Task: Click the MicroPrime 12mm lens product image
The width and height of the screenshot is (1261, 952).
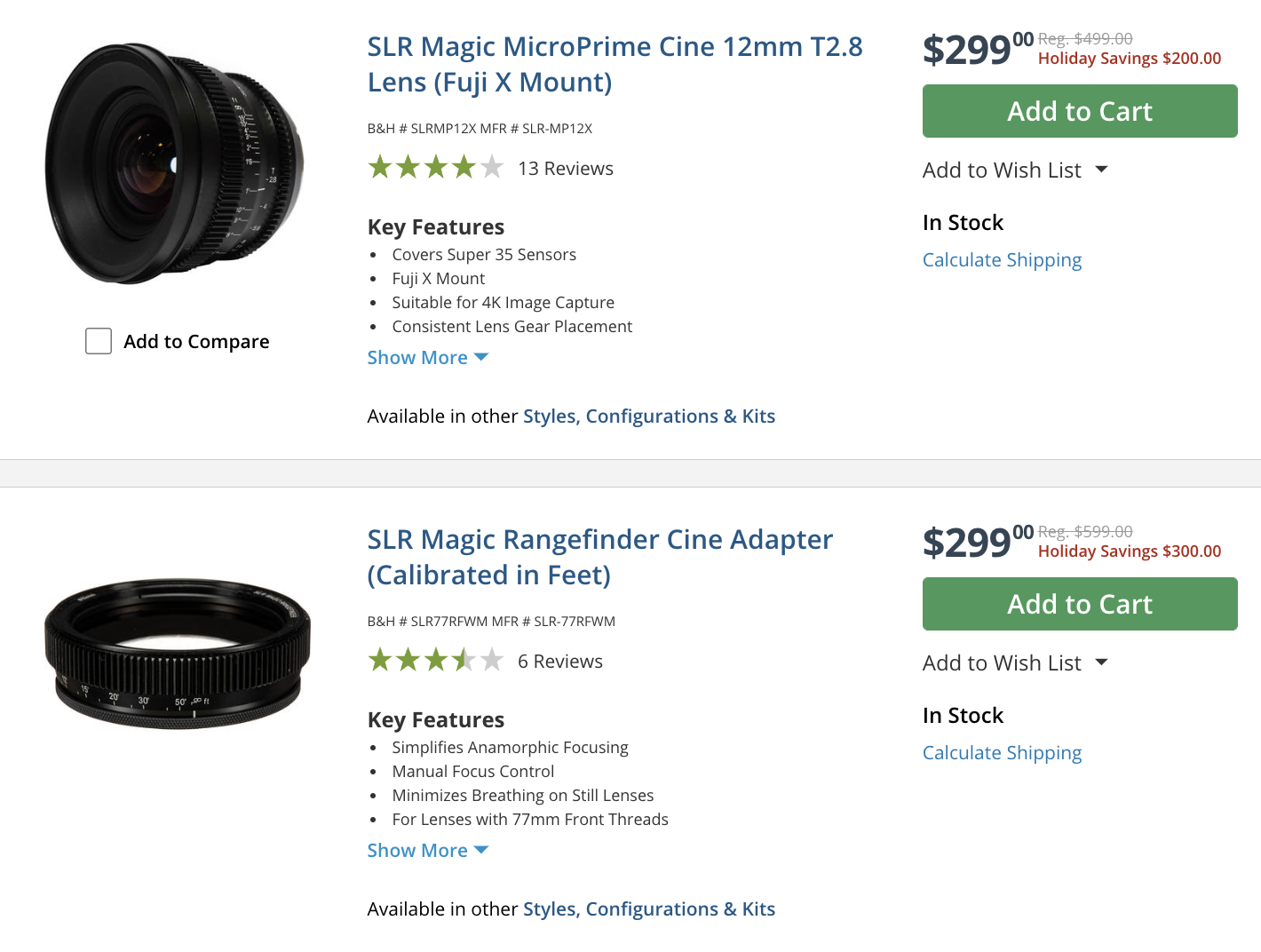Action: coord(175,164)
